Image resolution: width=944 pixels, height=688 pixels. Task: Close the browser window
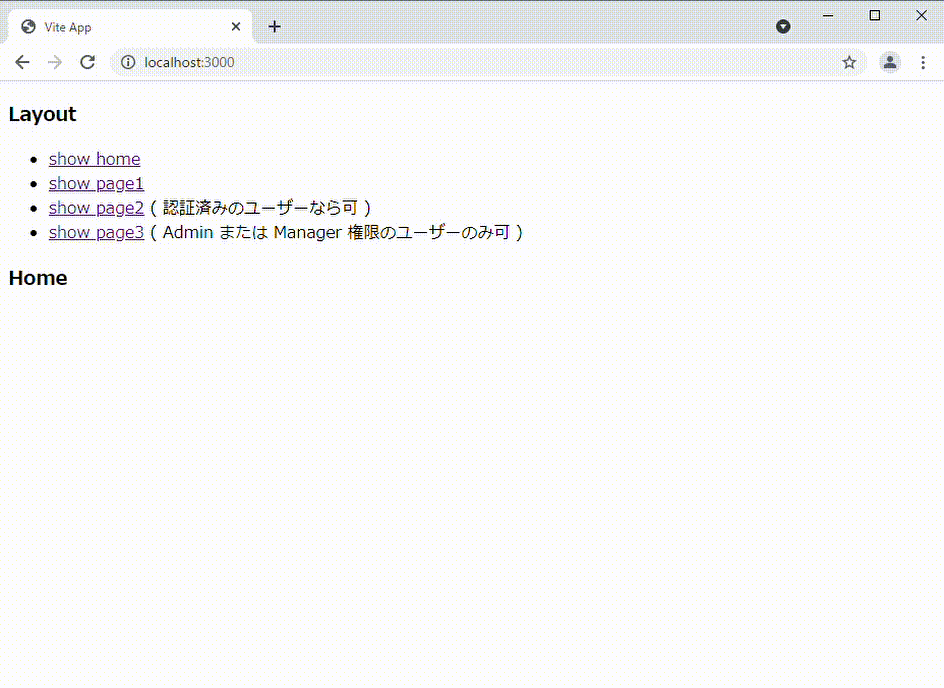click(921, 16)
